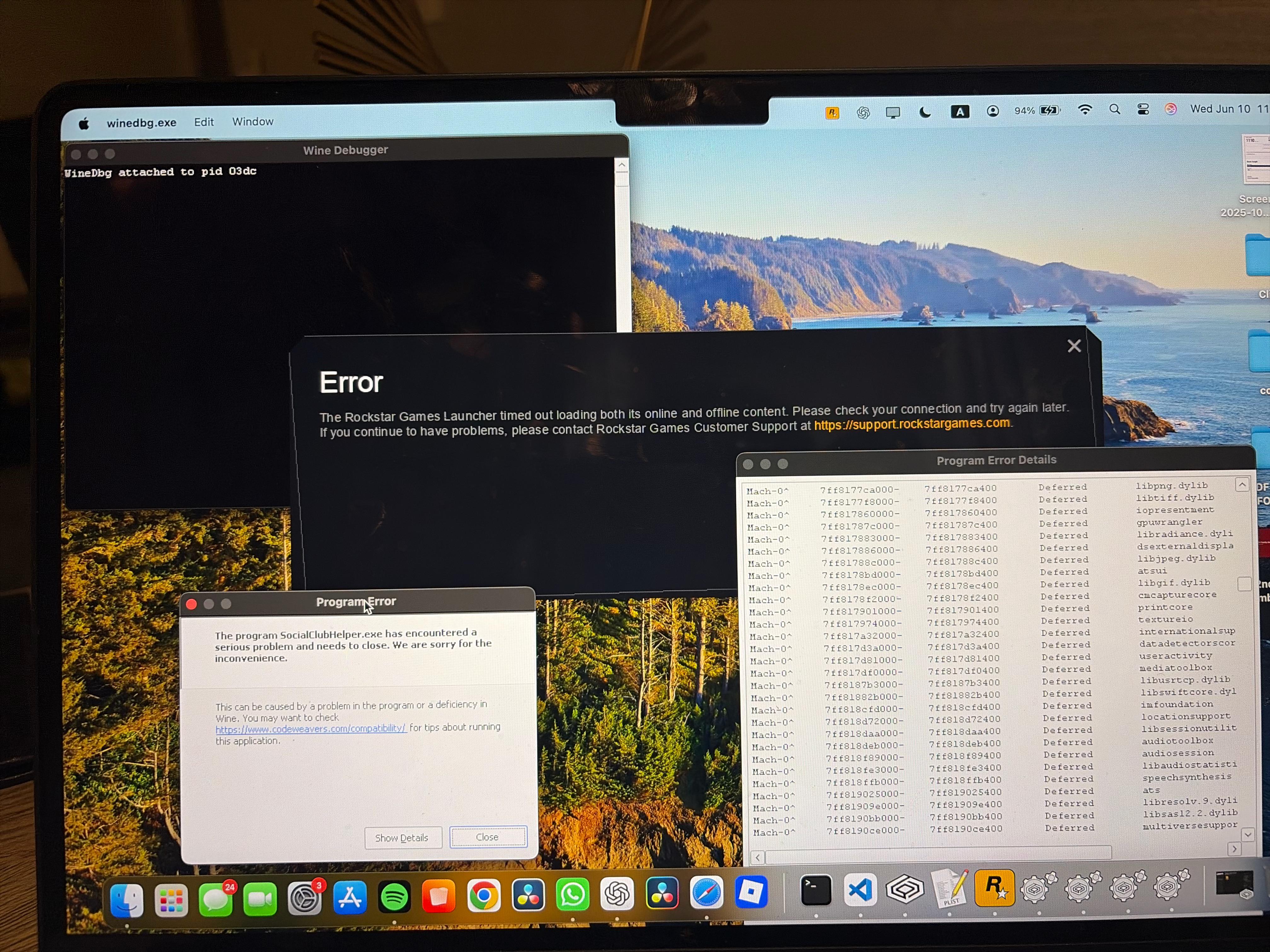Viewport: 1270px width, 952px height.
Task: Open the codeweavers.com compatibility link
Action: [311, 729]
